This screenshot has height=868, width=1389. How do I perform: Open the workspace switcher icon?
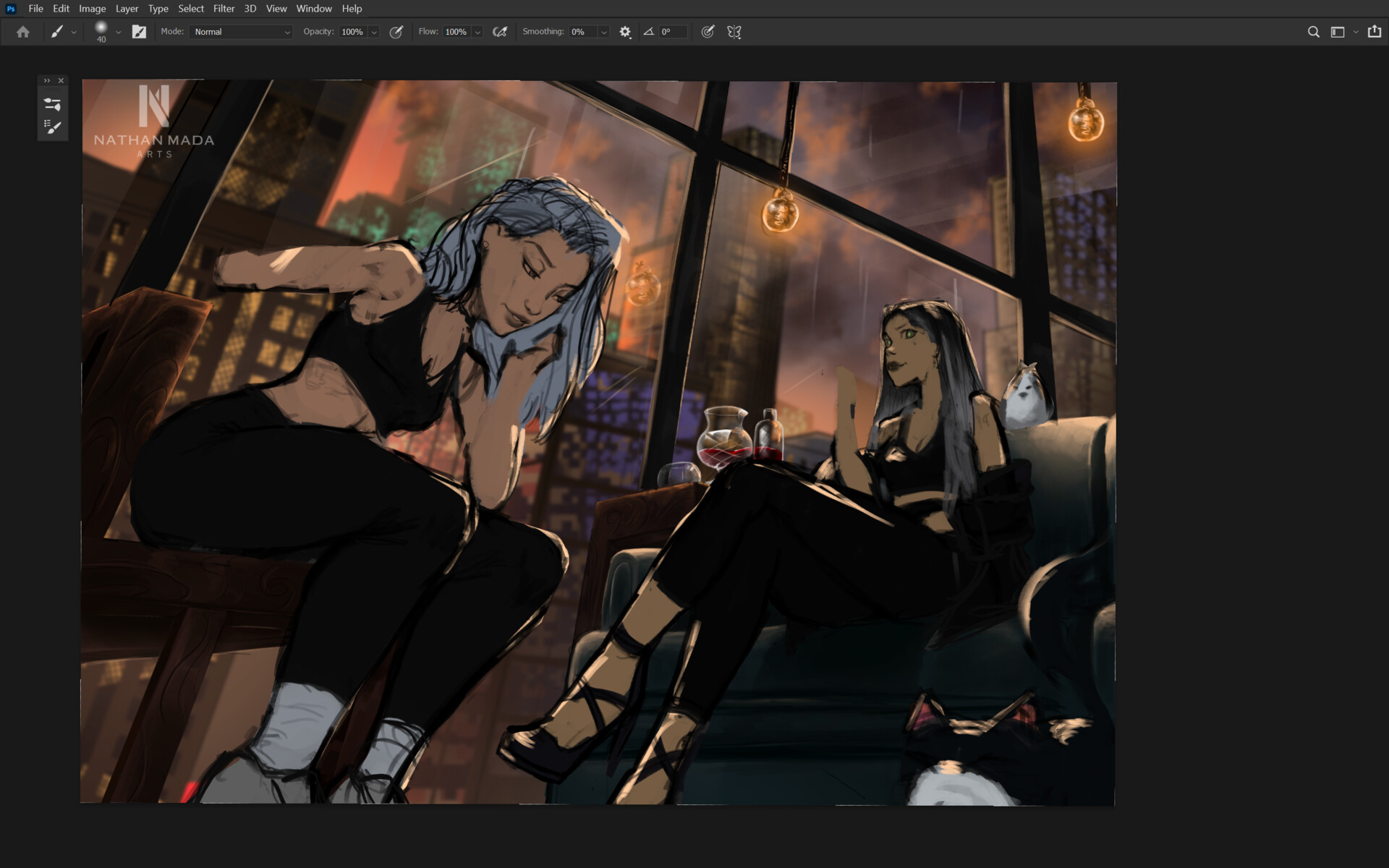[x=1338, y=32]
